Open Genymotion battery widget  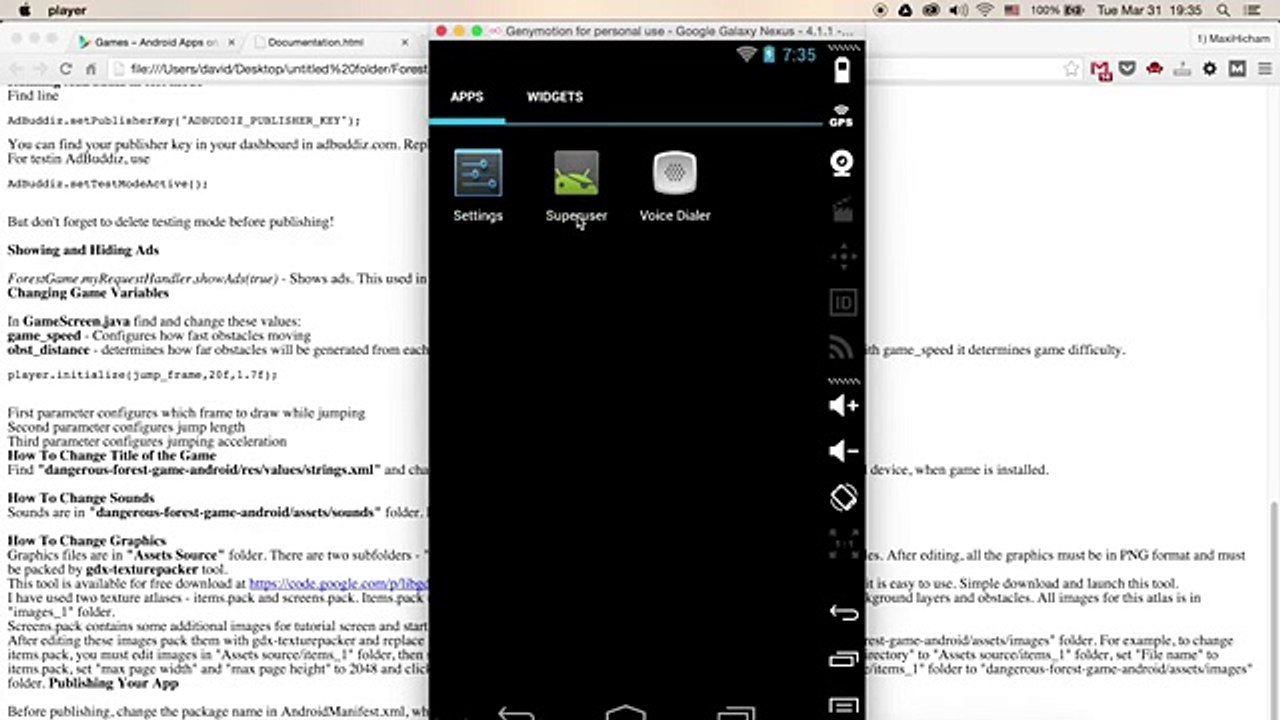coord(843,70)
